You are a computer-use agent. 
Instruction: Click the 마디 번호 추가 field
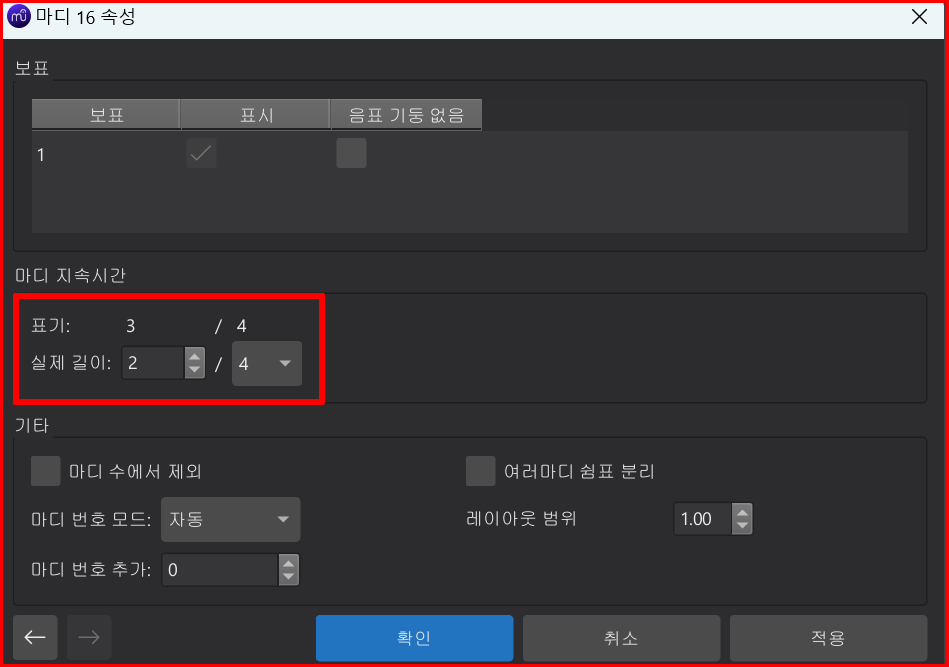(220, 570)
